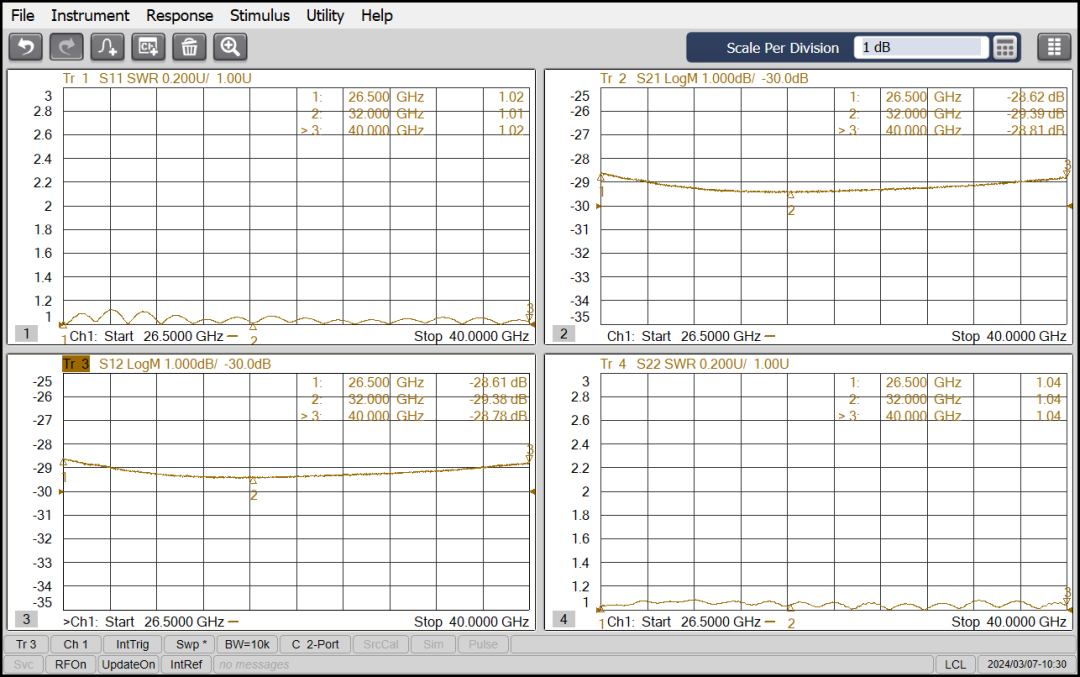Click the trash delete icon
The height and width of the screenshot is (677, 1080).
[189, 48]
